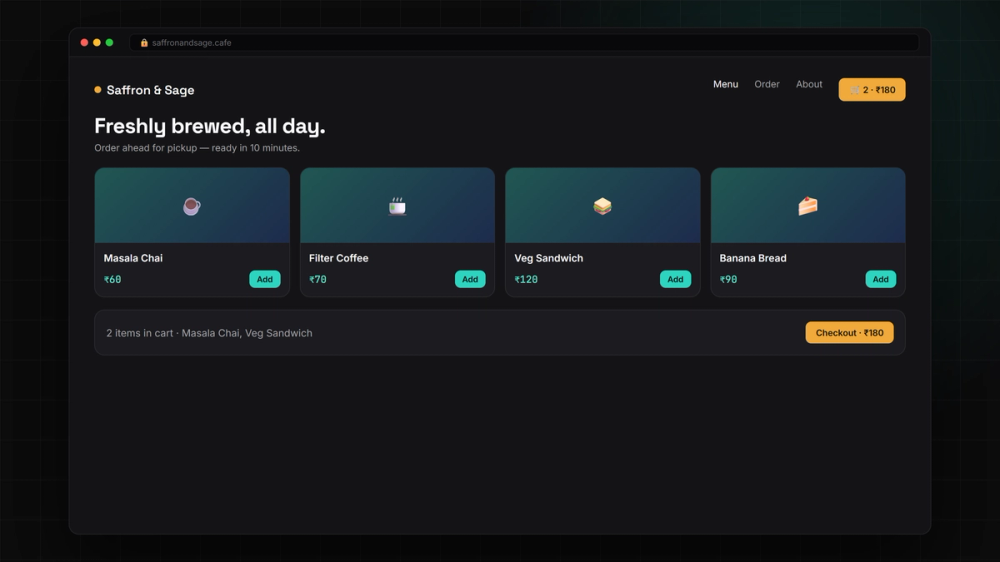
Task: Click the lock icon in address bar
Action: (144, 43)
